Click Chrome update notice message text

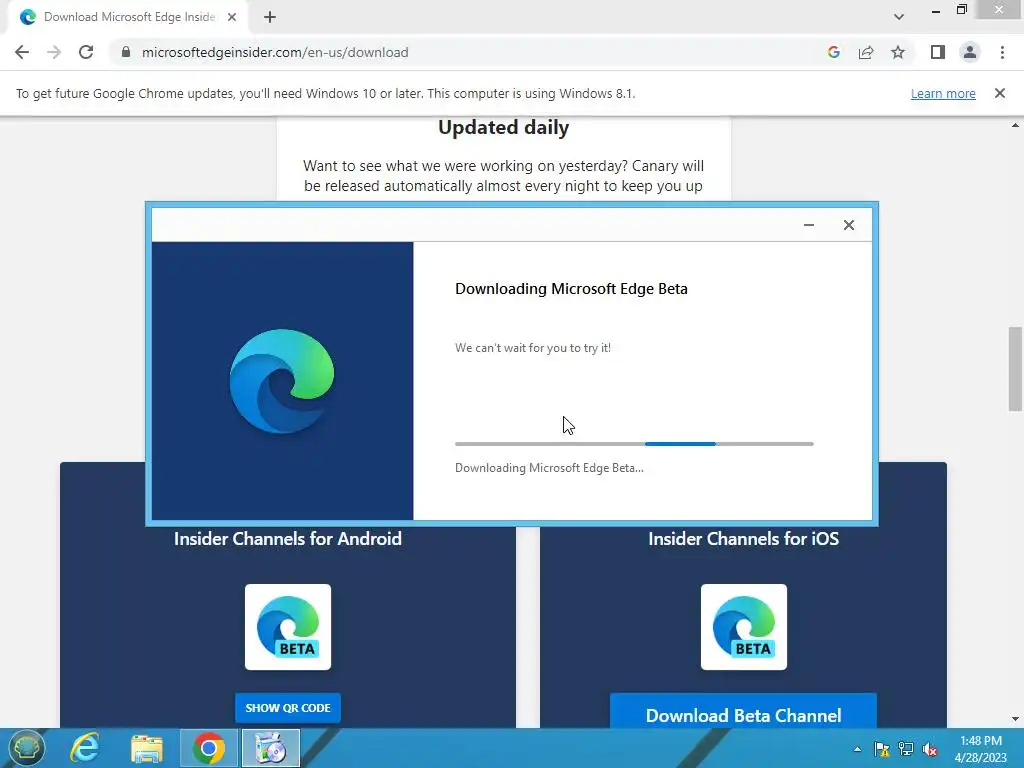pos(325,93)
